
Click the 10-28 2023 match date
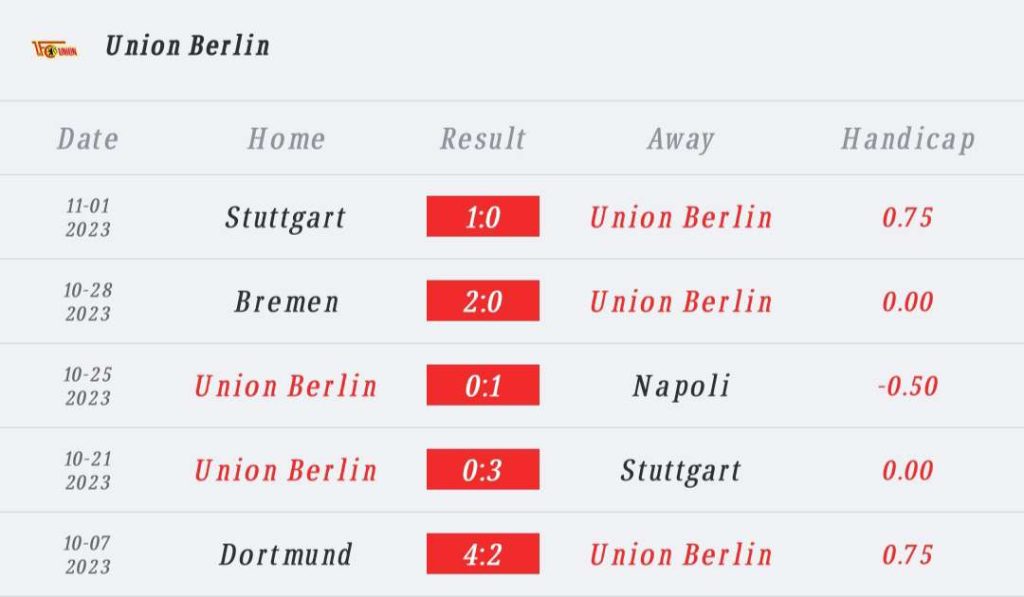point(88,302)
